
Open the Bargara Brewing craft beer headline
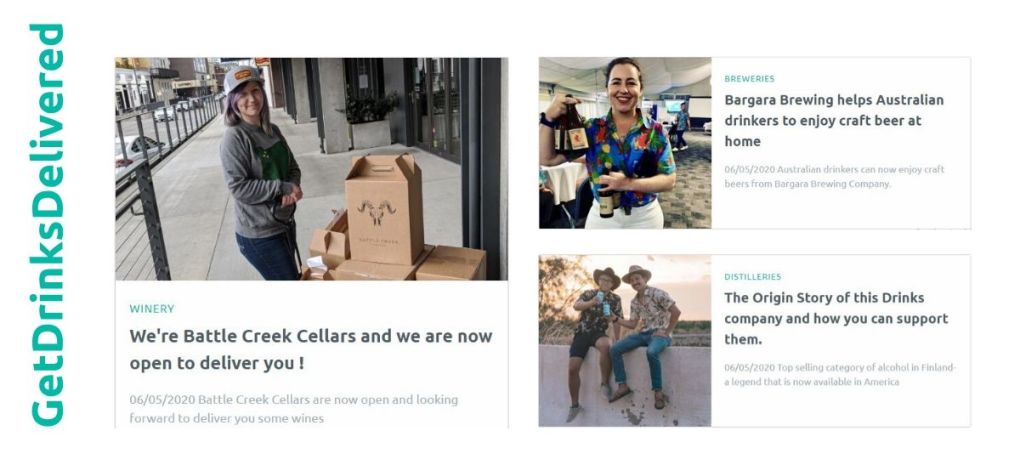pos(834,120)
